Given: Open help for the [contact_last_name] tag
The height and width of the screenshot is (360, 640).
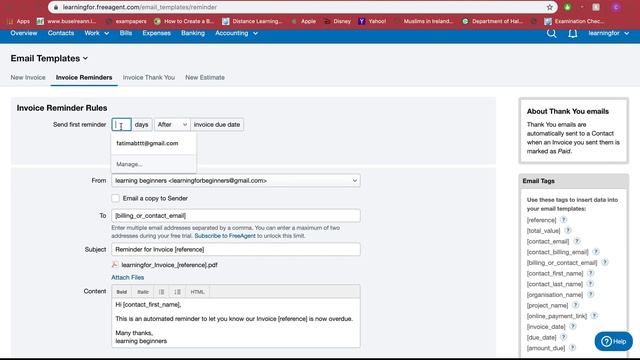Looking at the screenshot, I should [x=590, y=284].
